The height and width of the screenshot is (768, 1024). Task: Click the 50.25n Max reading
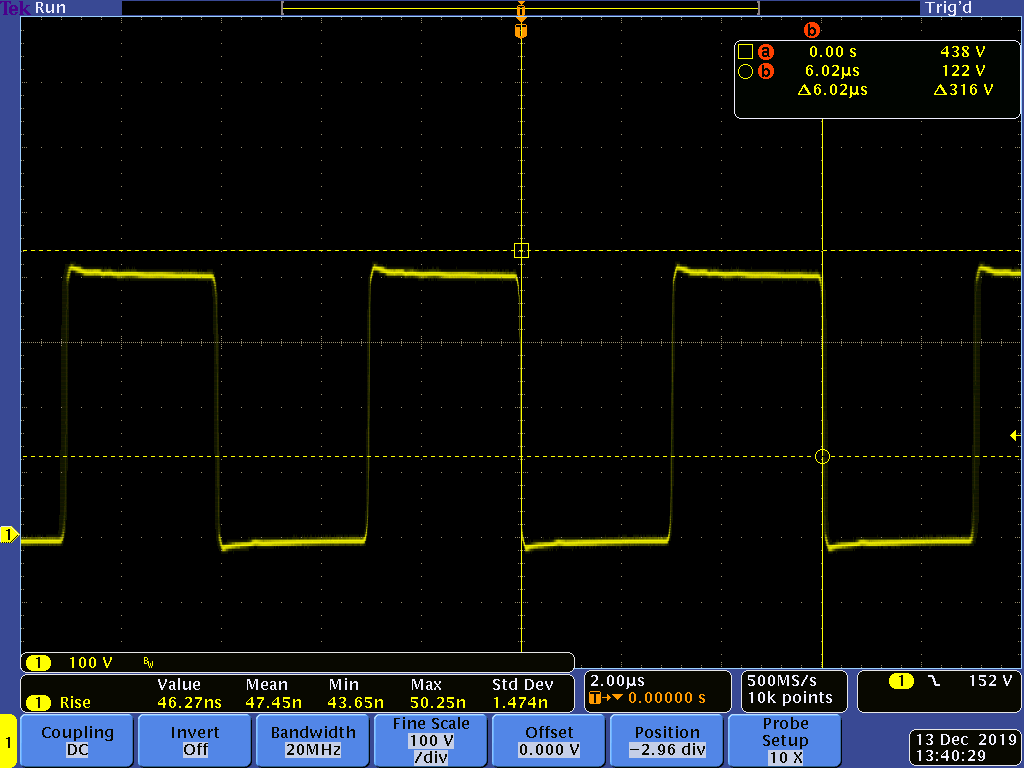tap(438, 703)
